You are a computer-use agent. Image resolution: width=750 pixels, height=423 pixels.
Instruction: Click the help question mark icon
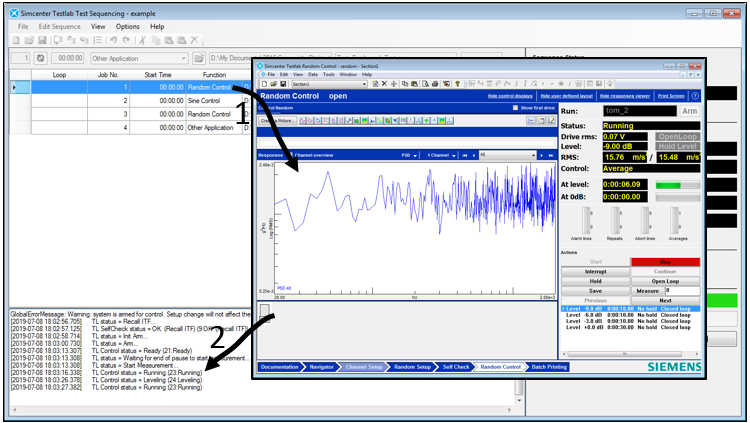(x=695, y=95)
